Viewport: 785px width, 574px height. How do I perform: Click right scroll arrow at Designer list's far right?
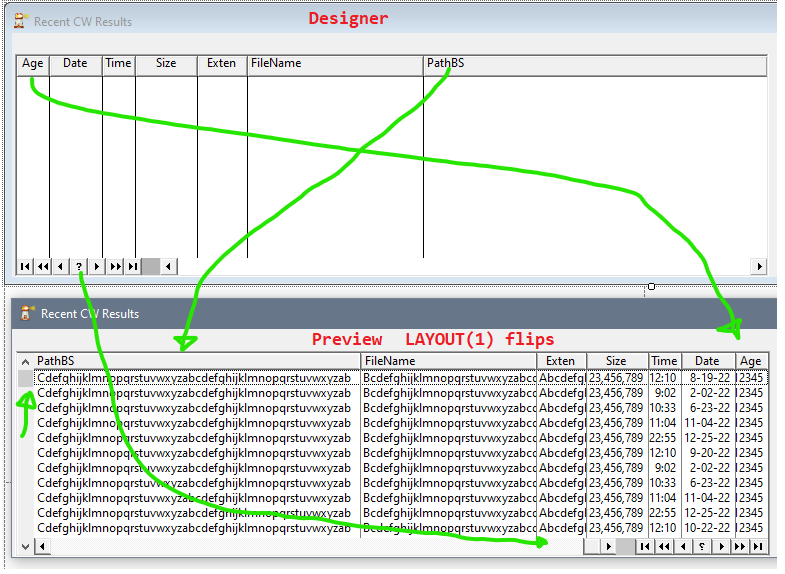[759, 266]
